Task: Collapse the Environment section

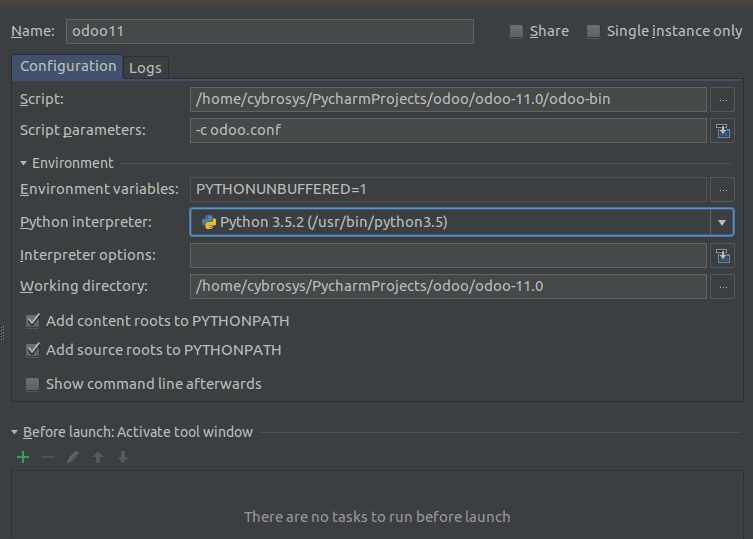Action: tap(24, 163)
